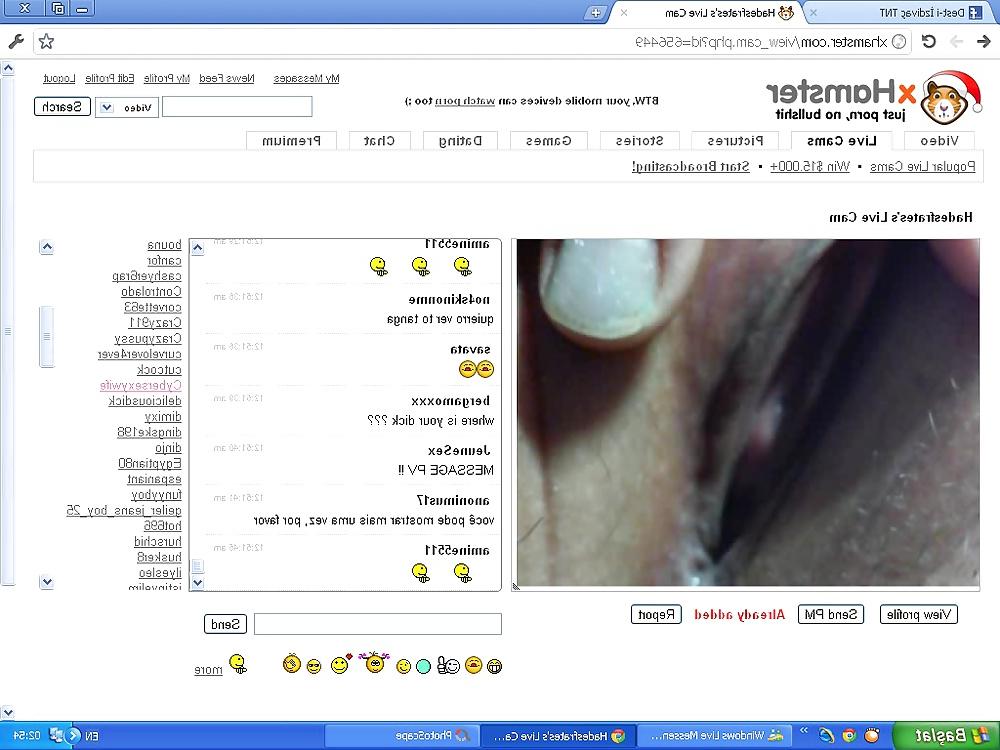The image size is (1000, 750).
Task: Insert the spinning dizzy emoticon
Action: (x=291, y=664)
